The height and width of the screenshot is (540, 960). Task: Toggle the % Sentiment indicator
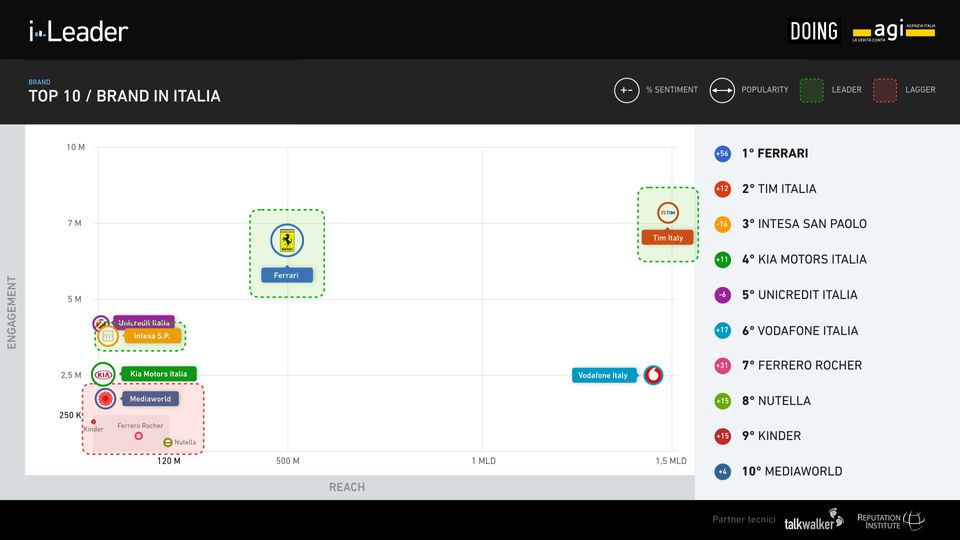pos(626,90)
